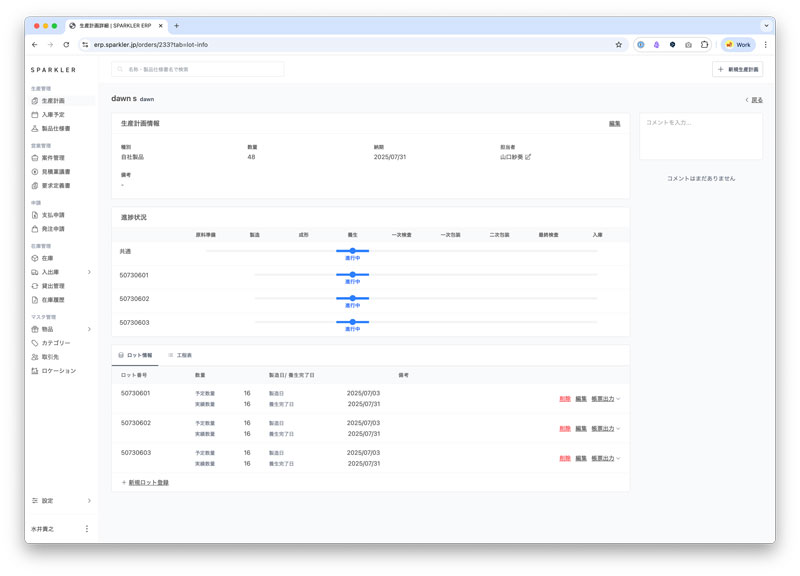Click the 50730601 progress slider handle
This screenshot has width=800, height=576.
(x=353, y=274)
